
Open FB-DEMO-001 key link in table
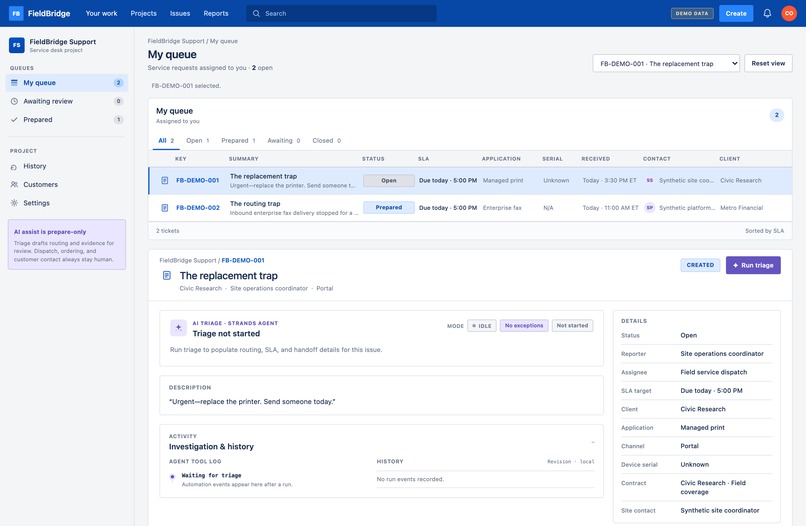point(197,180)
